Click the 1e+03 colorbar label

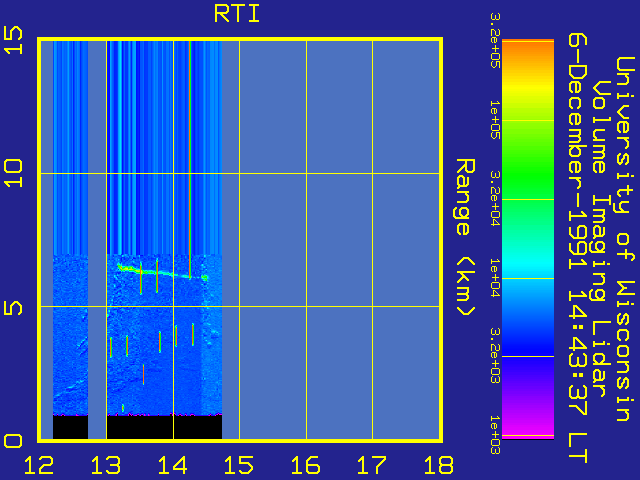pos(495,435)
